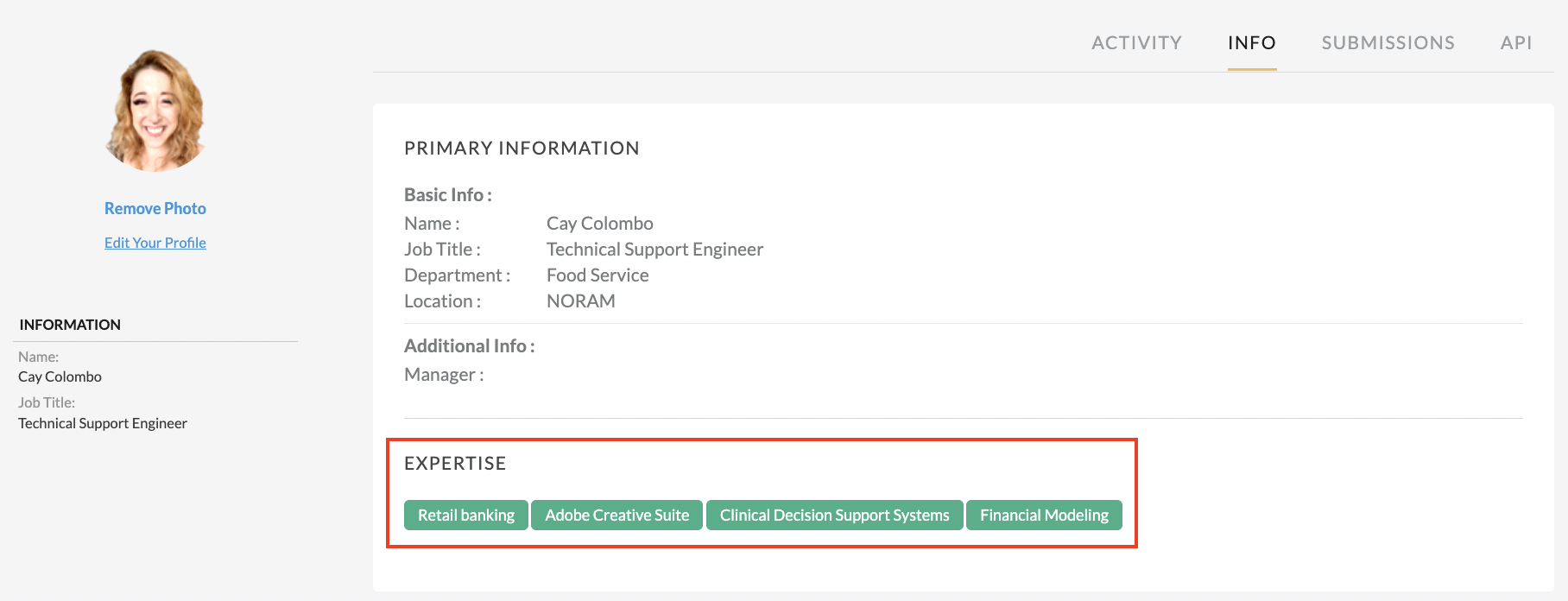Click the Location label
Screen dimensions: 1568x601
tap(442, 301)
